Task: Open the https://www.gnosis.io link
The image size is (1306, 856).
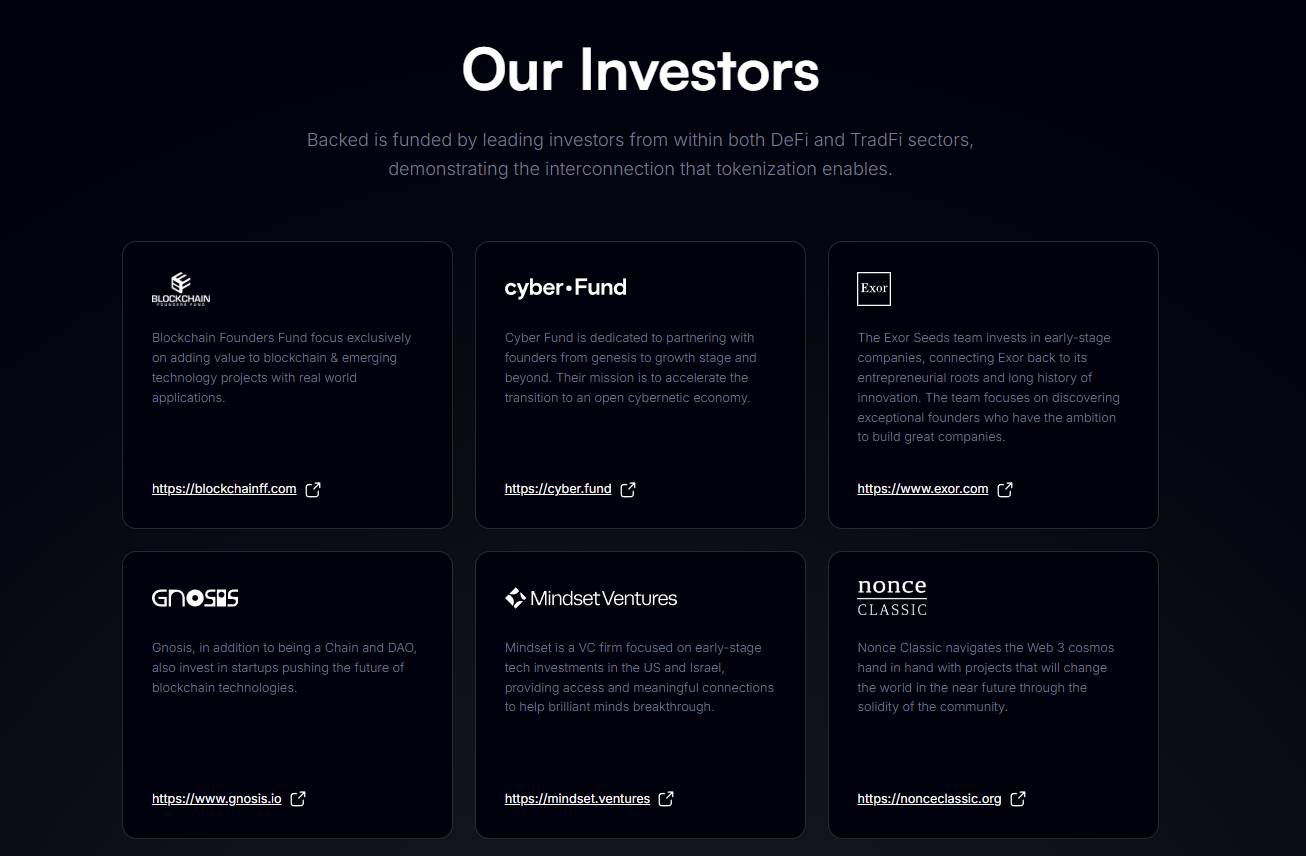Action: (x=216, y=798)
